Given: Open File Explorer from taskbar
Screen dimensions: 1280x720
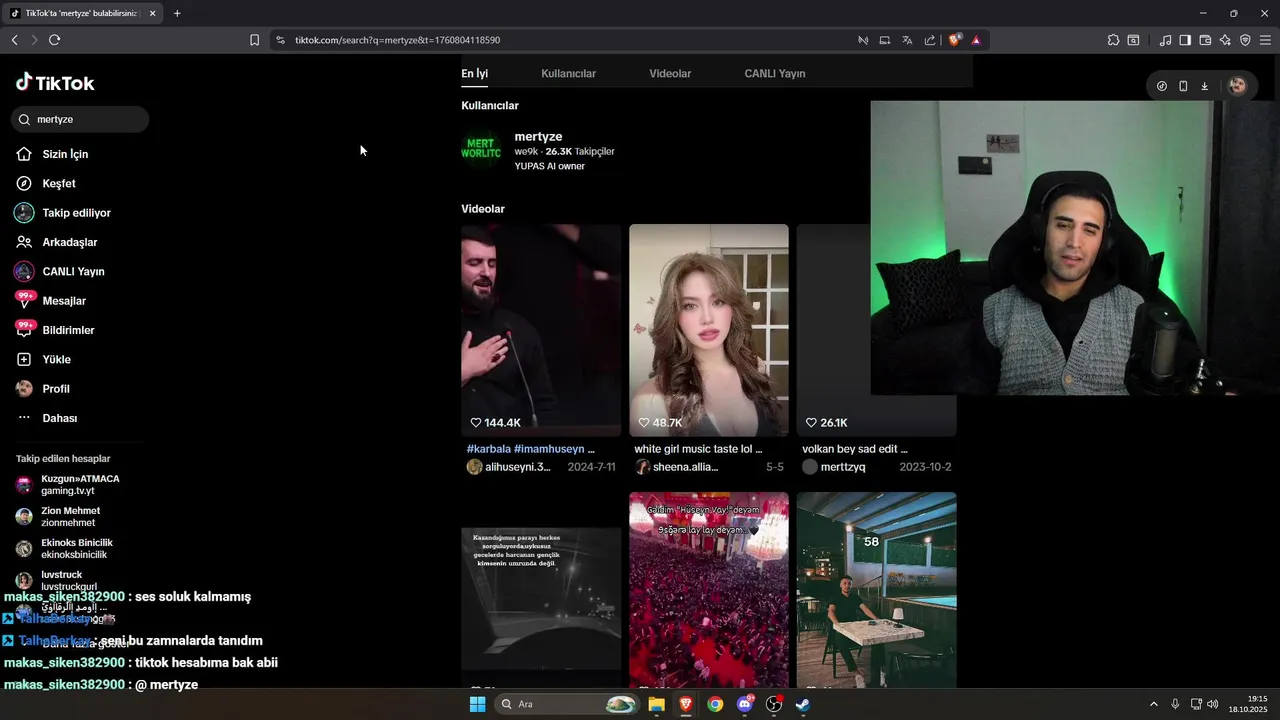Looking at the screenshot, I should [656, 704].
